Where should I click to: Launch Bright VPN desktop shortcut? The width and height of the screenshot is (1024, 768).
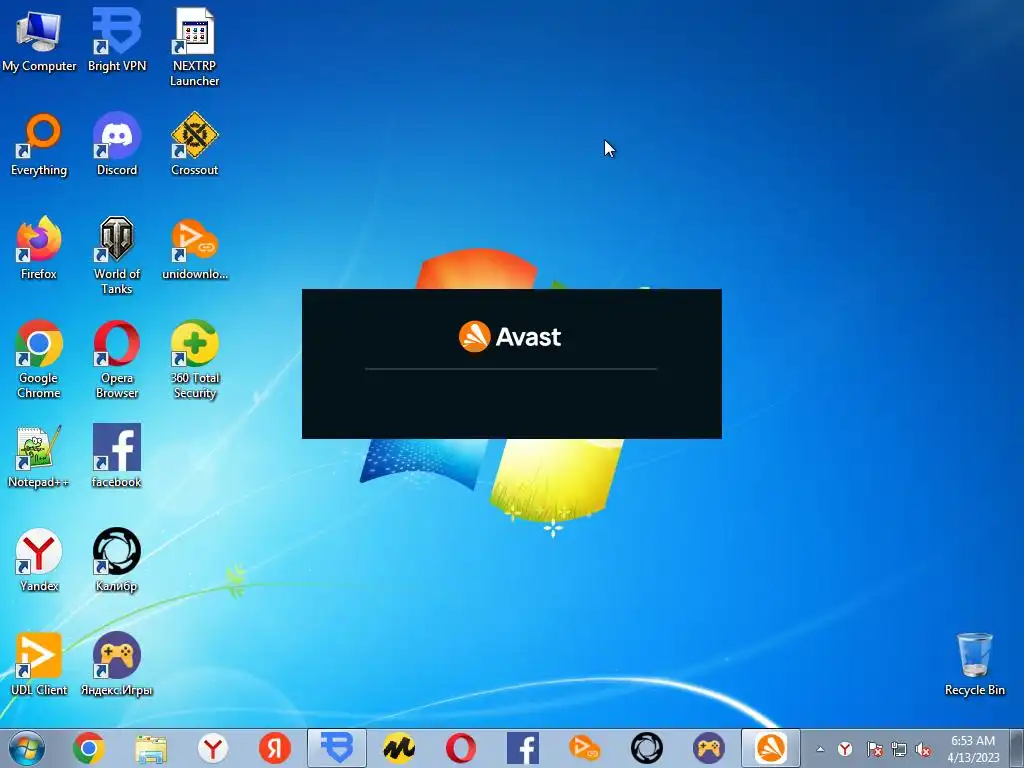117,40
